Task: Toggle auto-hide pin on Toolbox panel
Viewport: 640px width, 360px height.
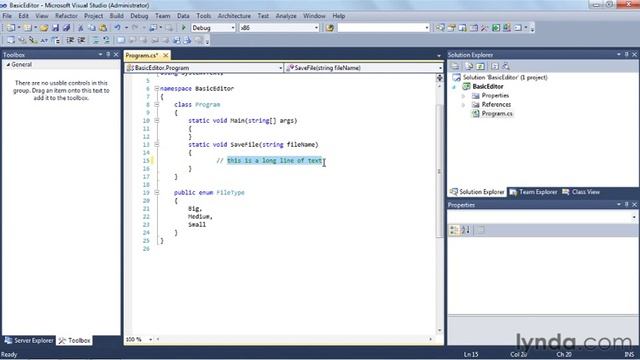Action: pyautogui.click(x=108, y=54)
